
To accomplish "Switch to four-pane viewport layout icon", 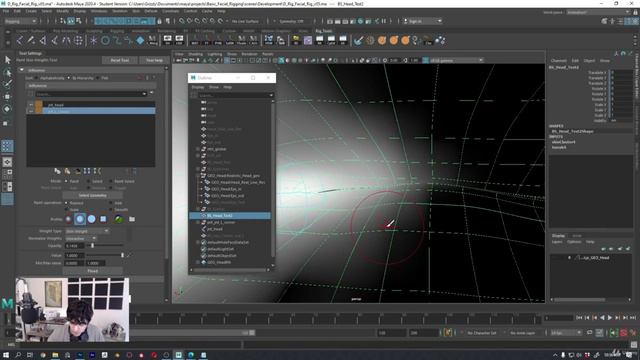I will point(7,173).
